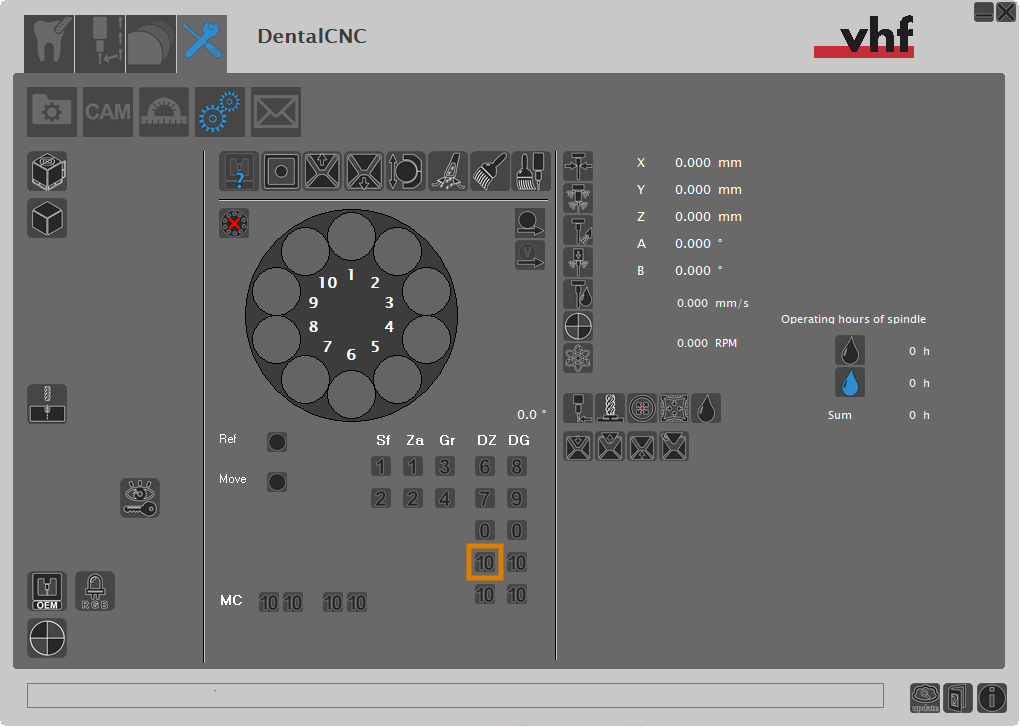The image size is (1020, 727).
Task: Toggle indicator 4 under Gr
Action: point(445,499)
